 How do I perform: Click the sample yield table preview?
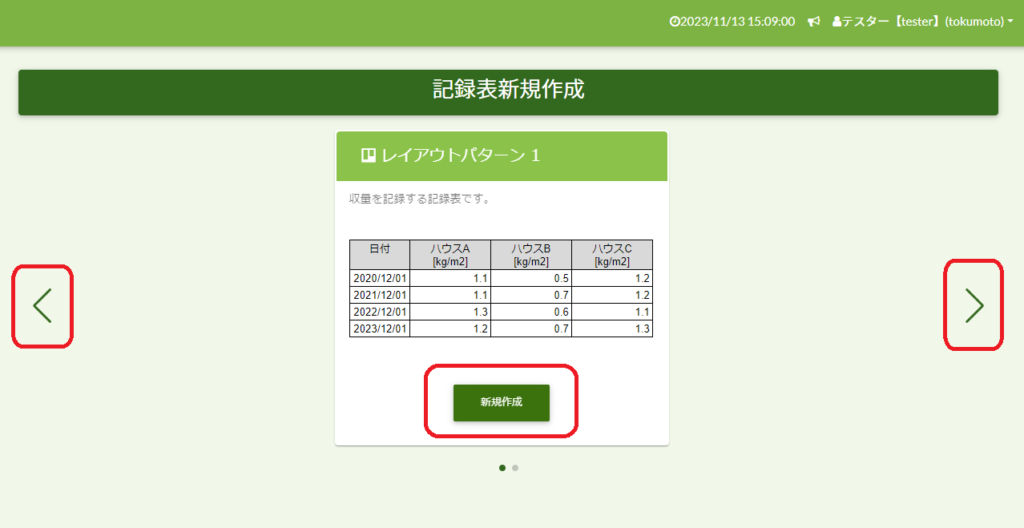point(501,288)
